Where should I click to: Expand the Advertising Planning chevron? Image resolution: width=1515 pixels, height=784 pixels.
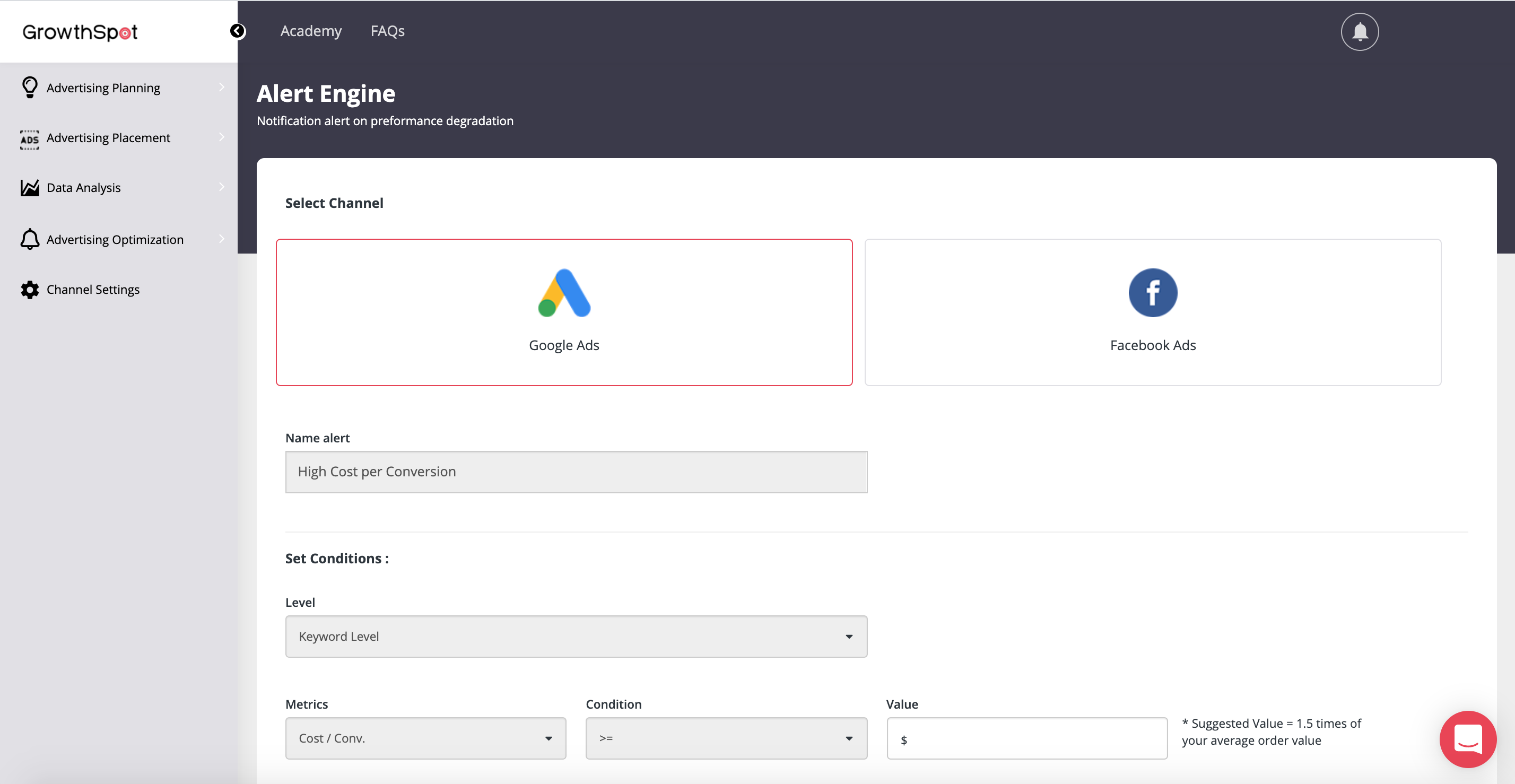coord(222,87)
